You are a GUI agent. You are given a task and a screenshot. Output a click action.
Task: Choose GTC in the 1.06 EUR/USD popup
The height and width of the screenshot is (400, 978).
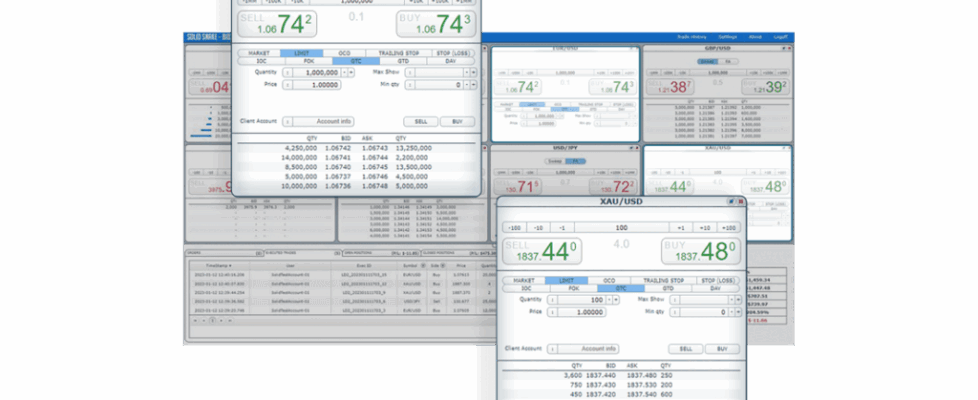[x=356, y=61]
